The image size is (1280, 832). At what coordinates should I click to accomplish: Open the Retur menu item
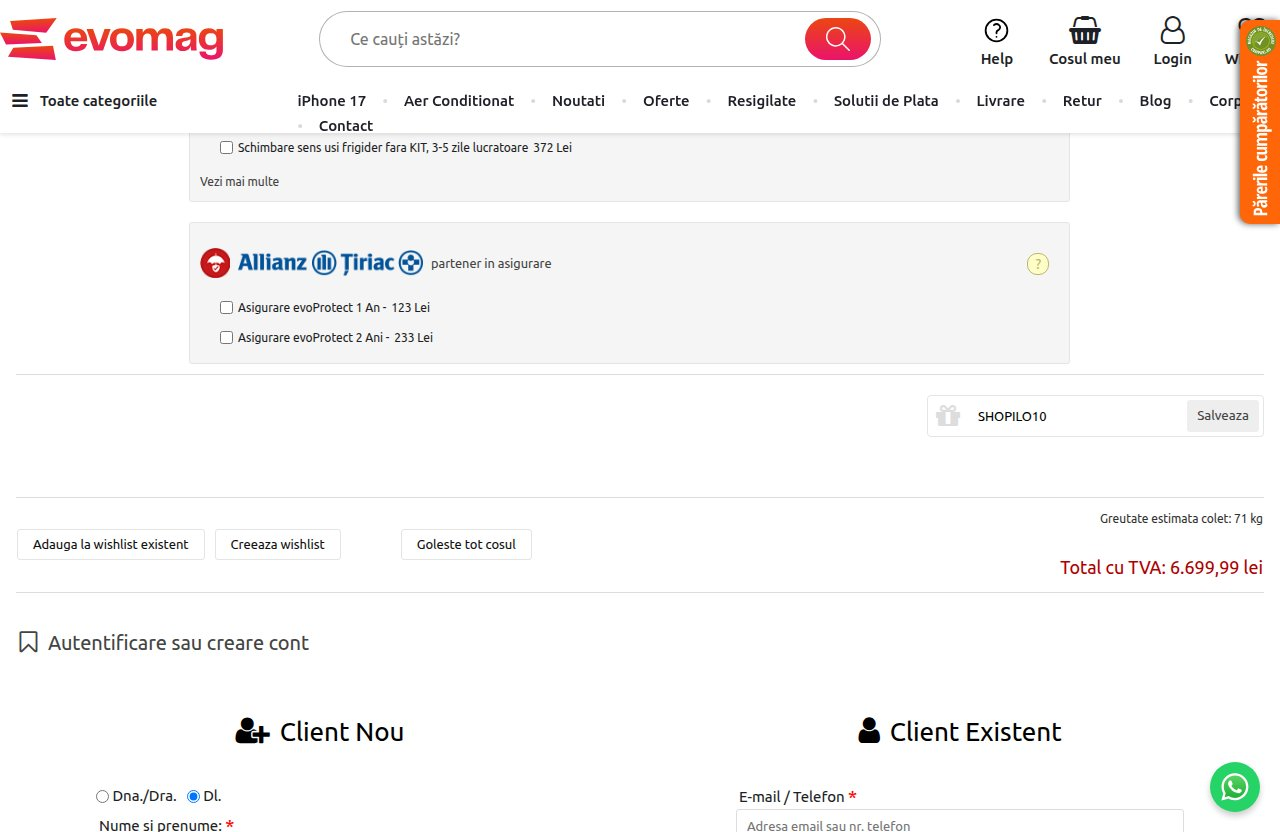(1082, 101)
